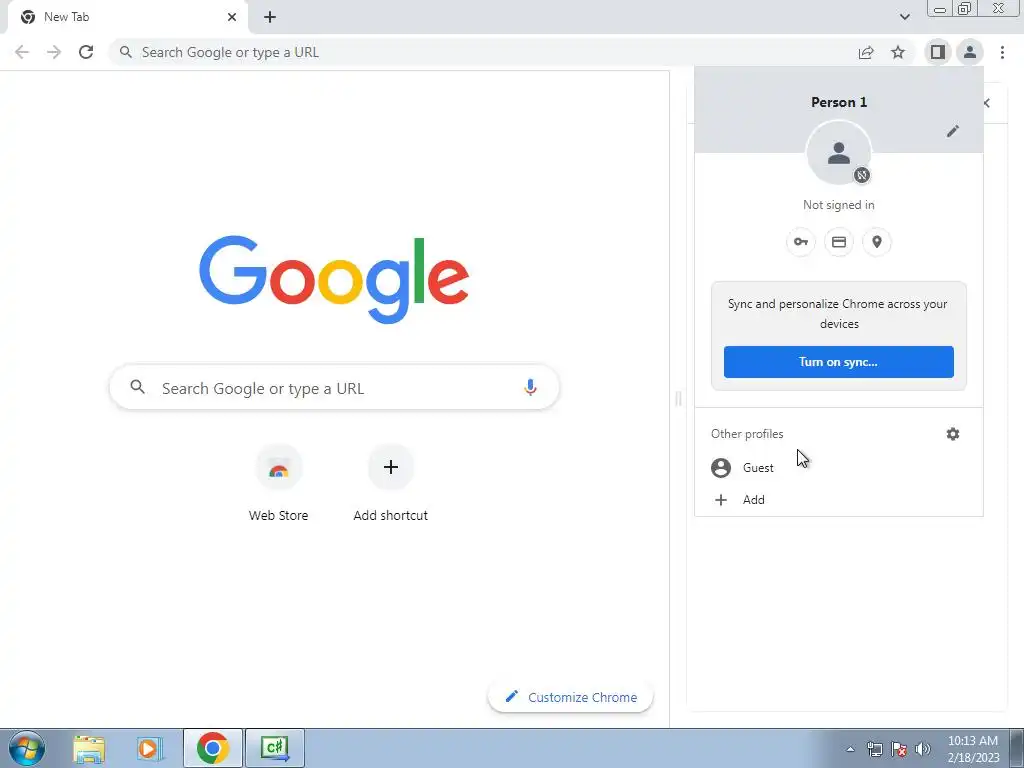Show hidden system tray icons
Screen dimensions: 1024x768
(850, 749)
